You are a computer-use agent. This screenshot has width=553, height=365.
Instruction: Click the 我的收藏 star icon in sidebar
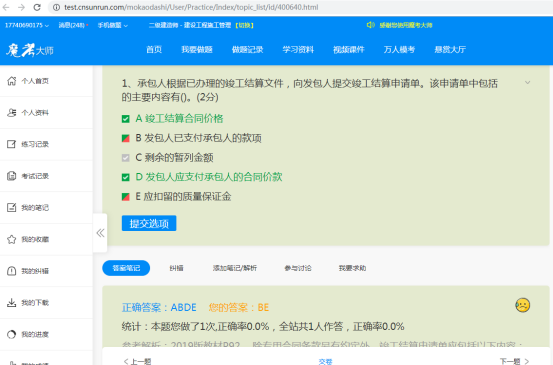[x=12, y=239]
